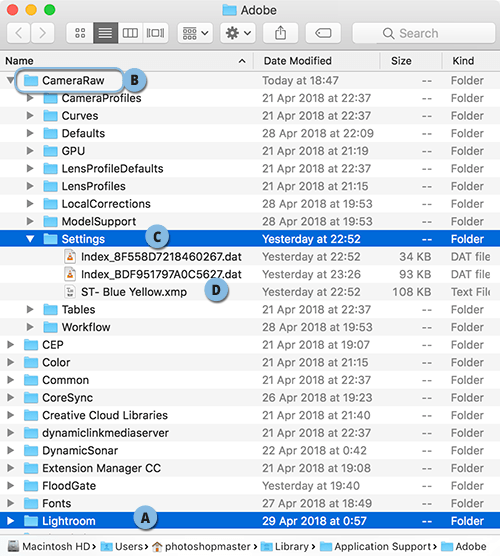
Task: Click photoshopmaster in the path bar
Action: tap(201, 546)
